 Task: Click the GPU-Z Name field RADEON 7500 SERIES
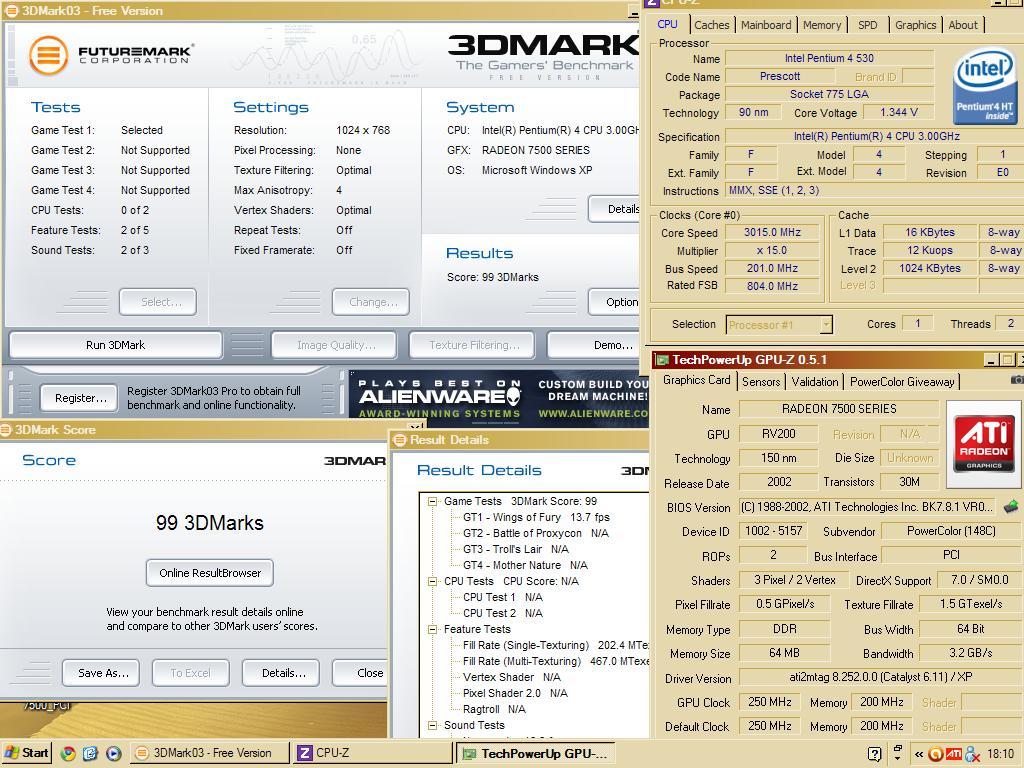(x=839, y=409)
